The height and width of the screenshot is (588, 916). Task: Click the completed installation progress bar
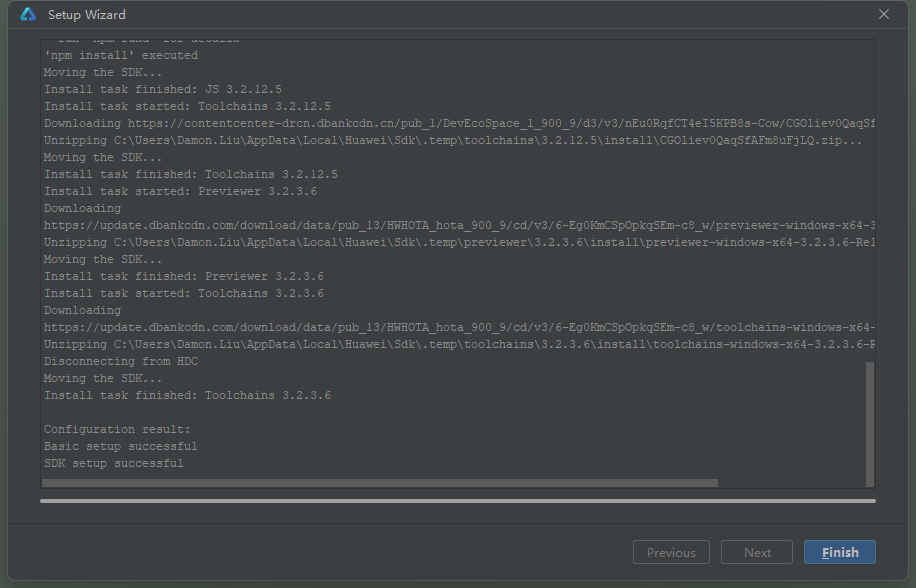pyautogui.click(x=458, y=501)
